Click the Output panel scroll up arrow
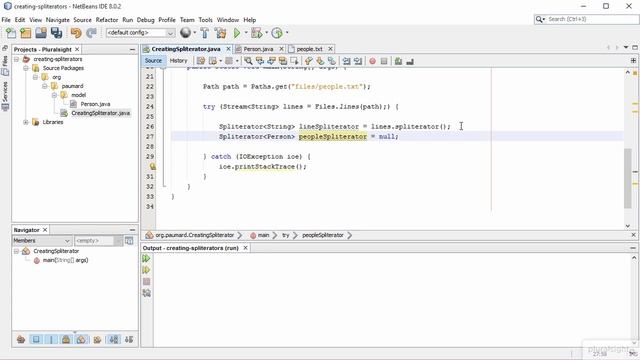The image size is (640, 360). coord(634,258)
